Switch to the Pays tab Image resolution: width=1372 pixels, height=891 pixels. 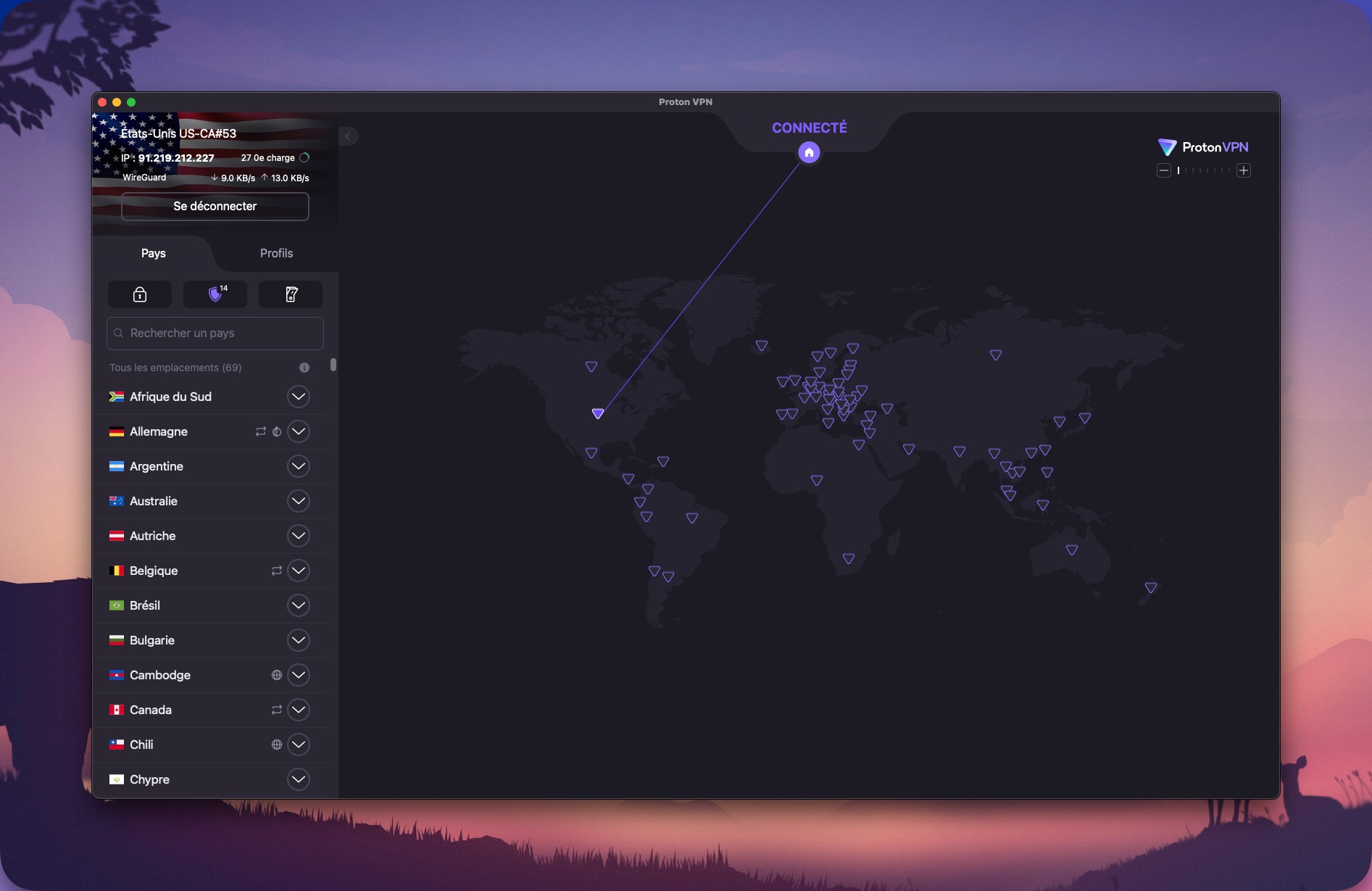tap(154, 253)
